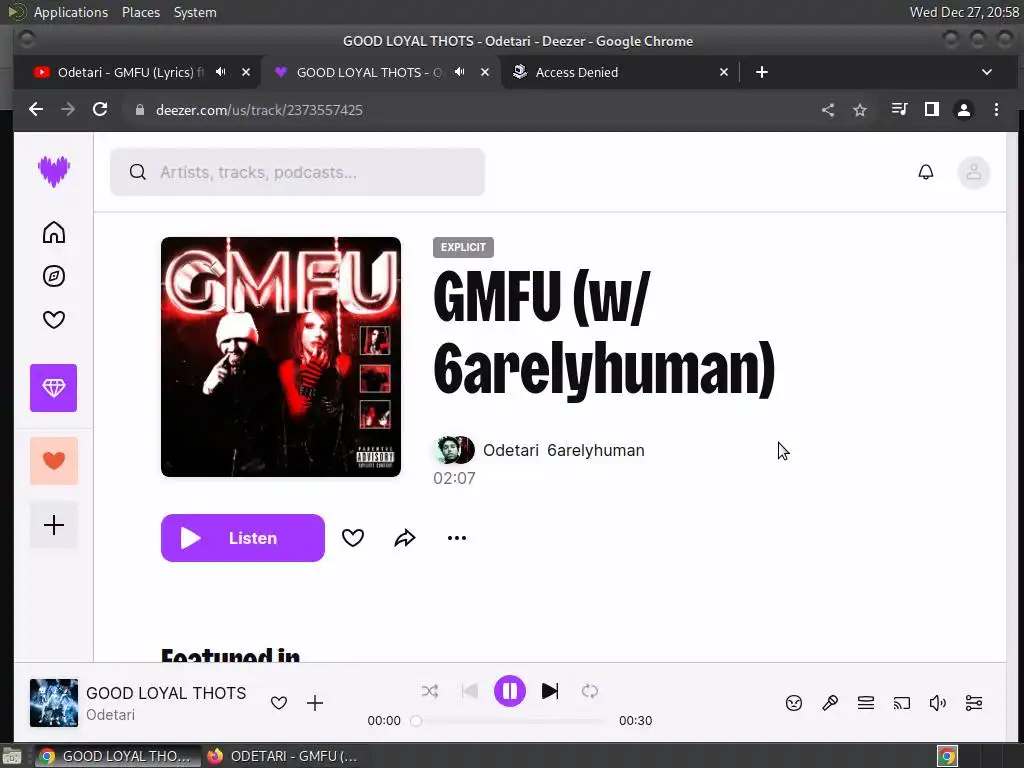
Task: Open more options for GMFU track
Action: (456, 538)
